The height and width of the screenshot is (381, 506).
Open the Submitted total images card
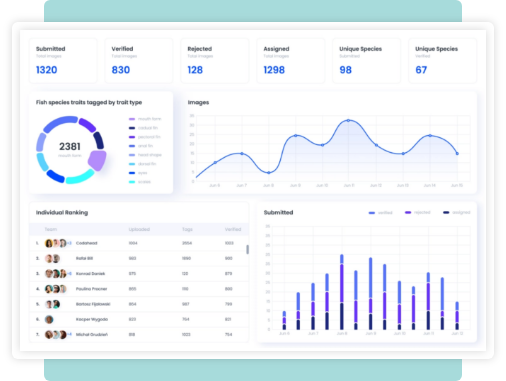(x=63, y=61)
